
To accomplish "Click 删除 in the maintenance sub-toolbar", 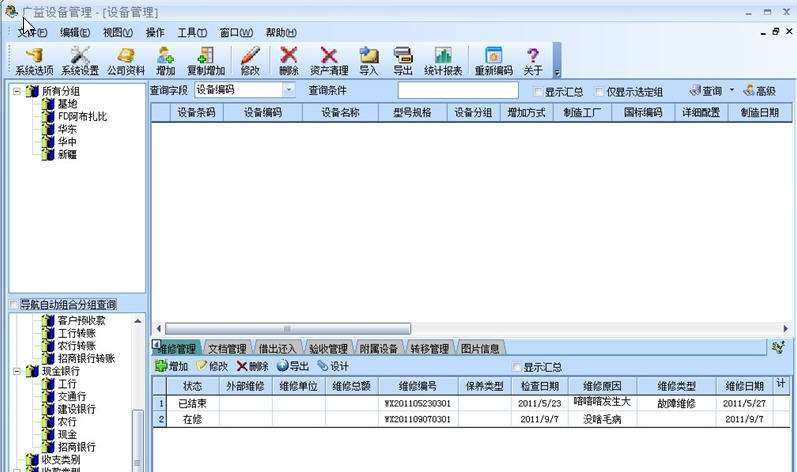I will 252,366.
